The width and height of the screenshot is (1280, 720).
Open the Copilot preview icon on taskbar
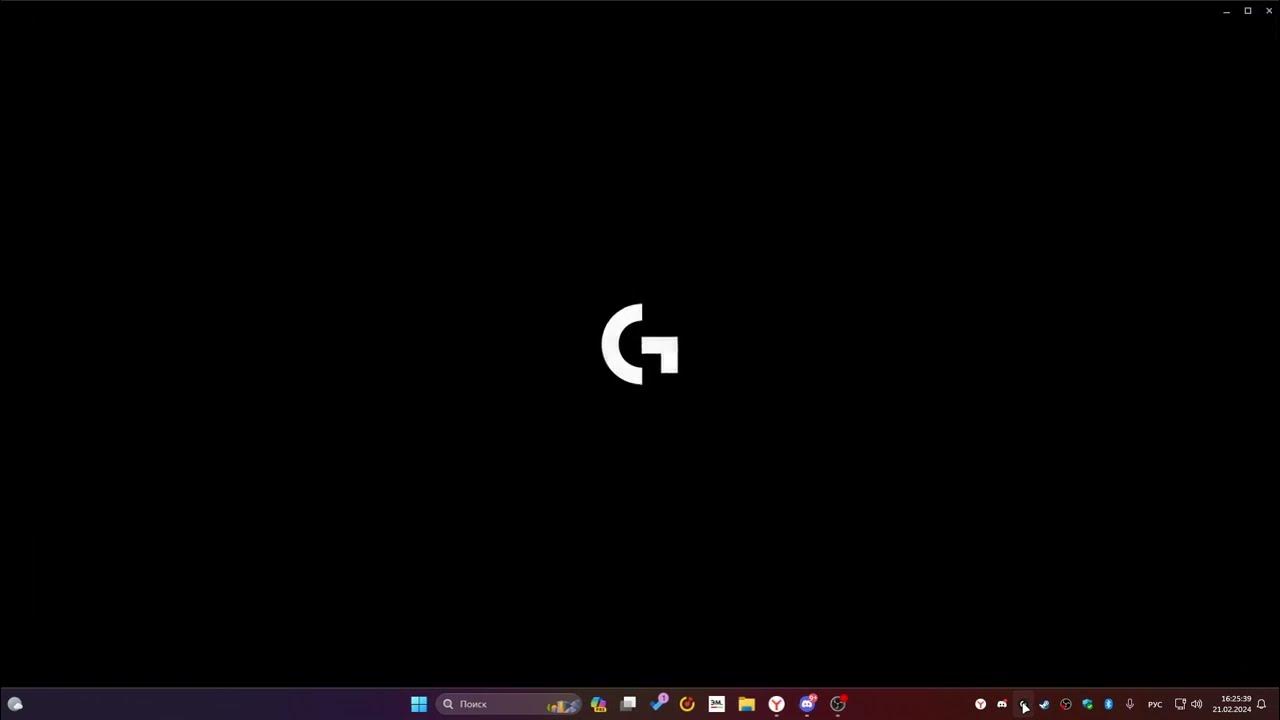pyautogui.click(x=598, y=704)
